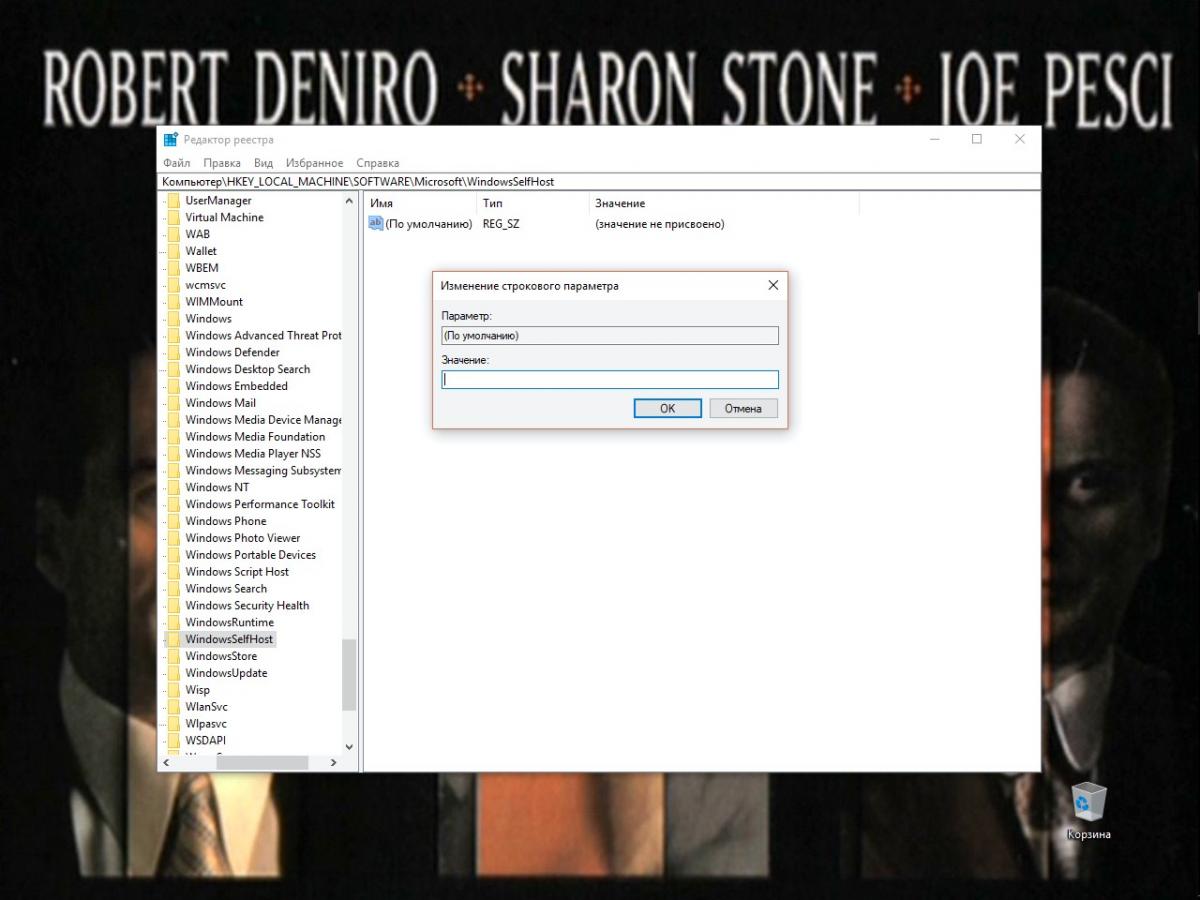The image size is (1200, 900).
Task: Click the folder icon beside Windows Defender
Action: pyautogui.click(x=174, y=352)
